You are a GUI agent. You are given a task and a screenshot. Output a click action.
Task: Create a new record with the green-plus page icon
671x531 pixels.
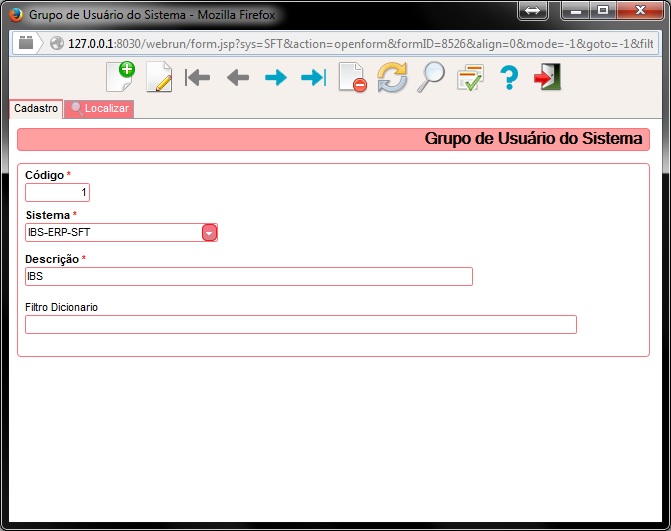121,77
